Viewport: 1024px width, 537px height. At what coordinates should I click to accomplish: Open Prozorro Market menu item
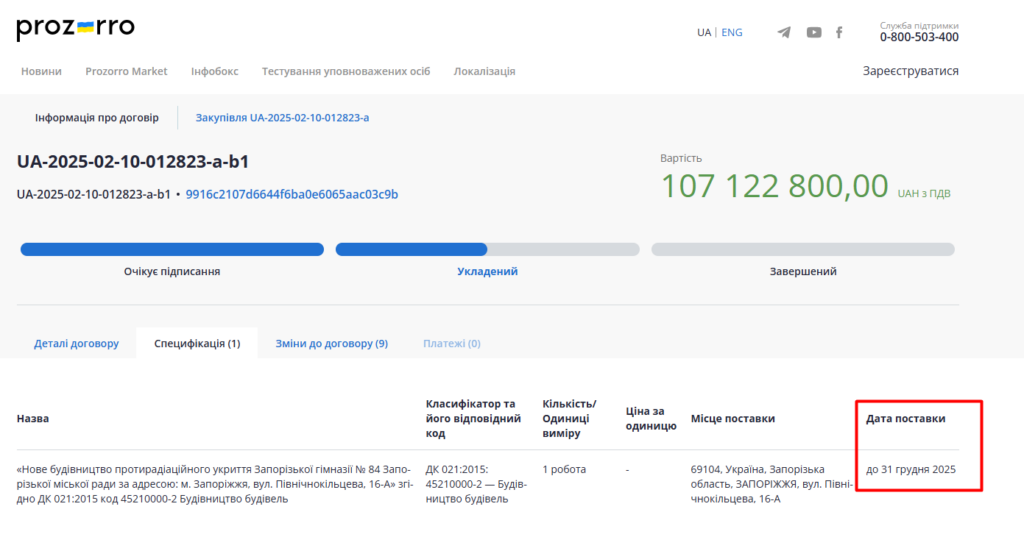[x=126, y=71]
